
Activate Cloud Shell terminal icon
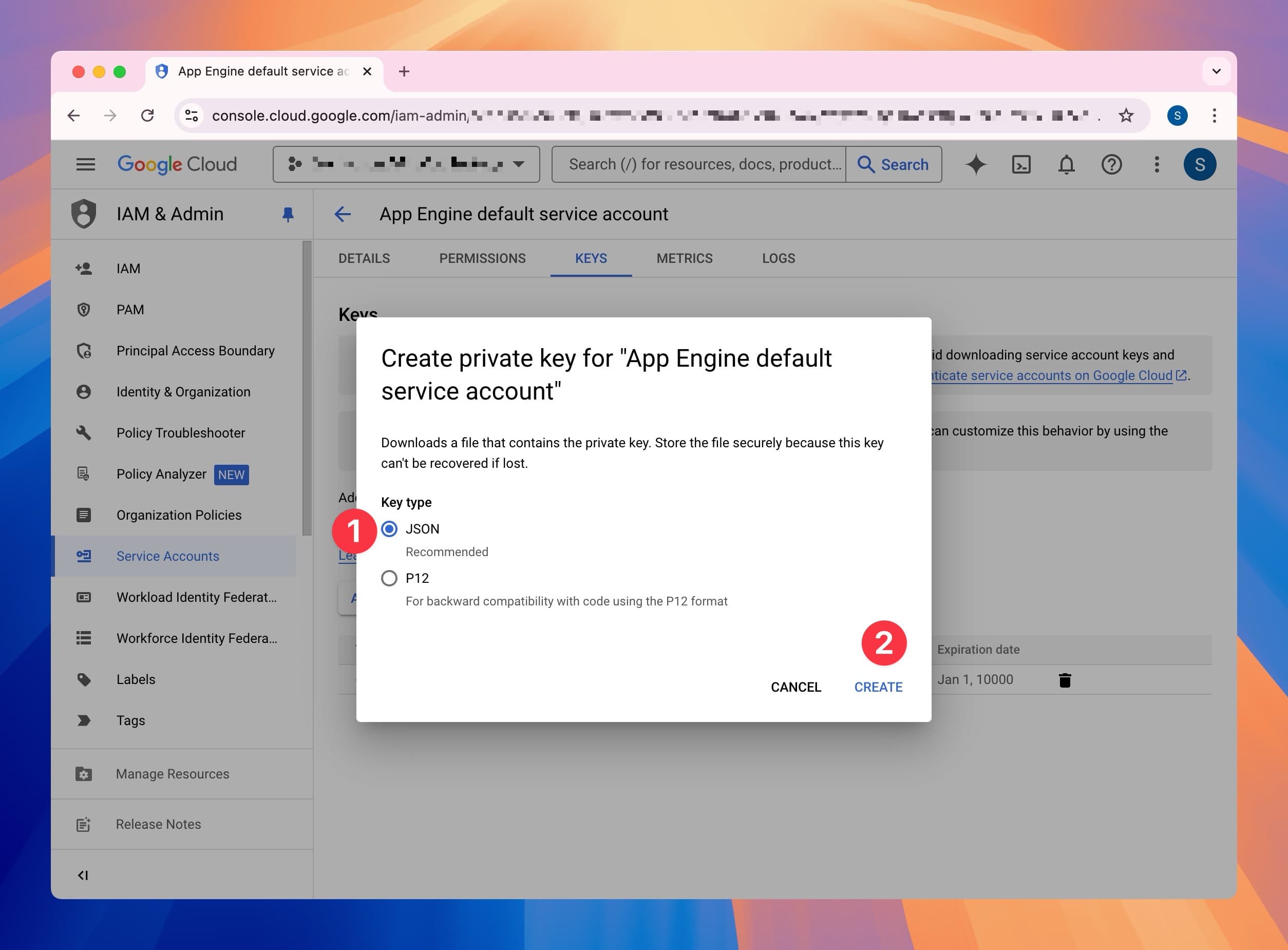pos(1021,164)
